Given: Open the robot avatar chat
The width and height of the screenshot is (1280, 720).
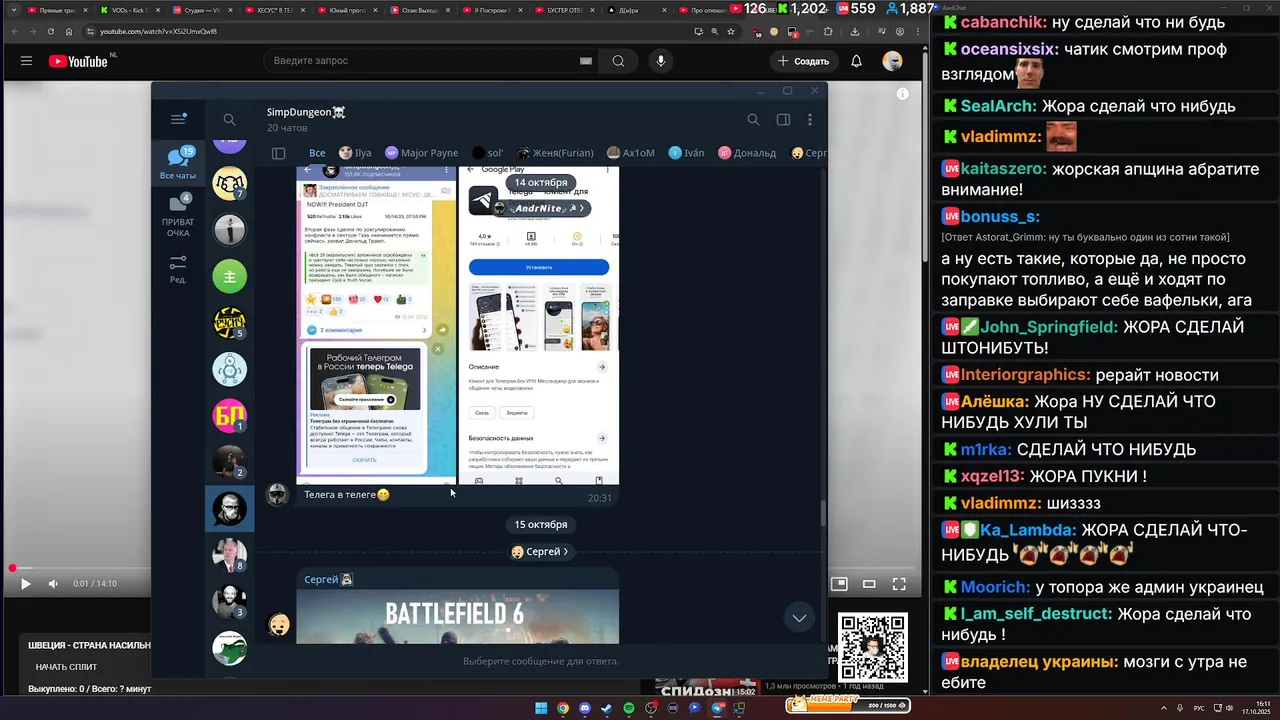Looking at the screenshot, I should pos(230,369).
